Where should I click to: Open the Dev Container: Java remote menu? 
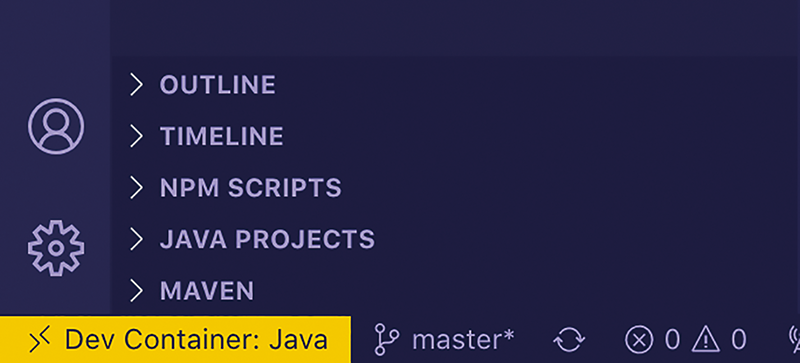pyautogui.click(x=175, y=340)
